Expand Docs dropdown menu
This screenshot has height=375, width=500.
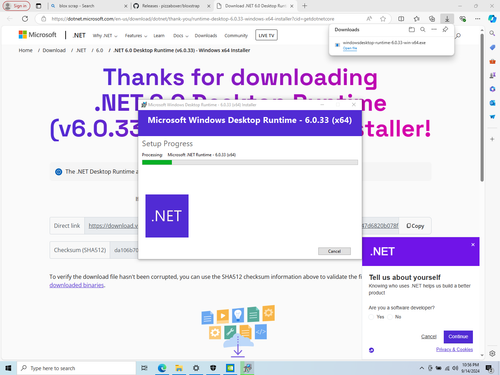tap(181, 36)
